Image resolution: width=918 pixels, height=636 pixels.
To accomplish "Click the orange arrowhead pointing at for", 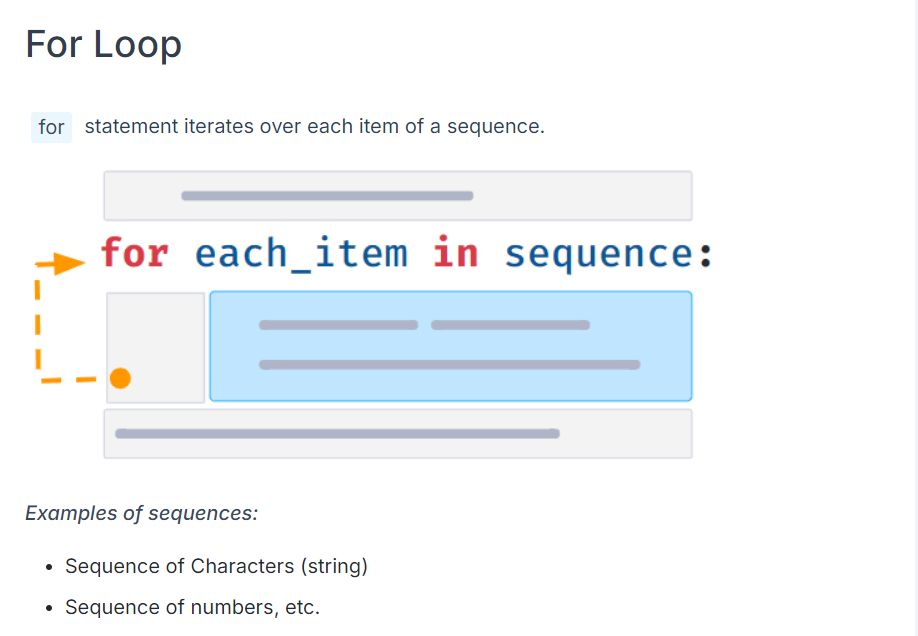I will [x=69, y=264].
